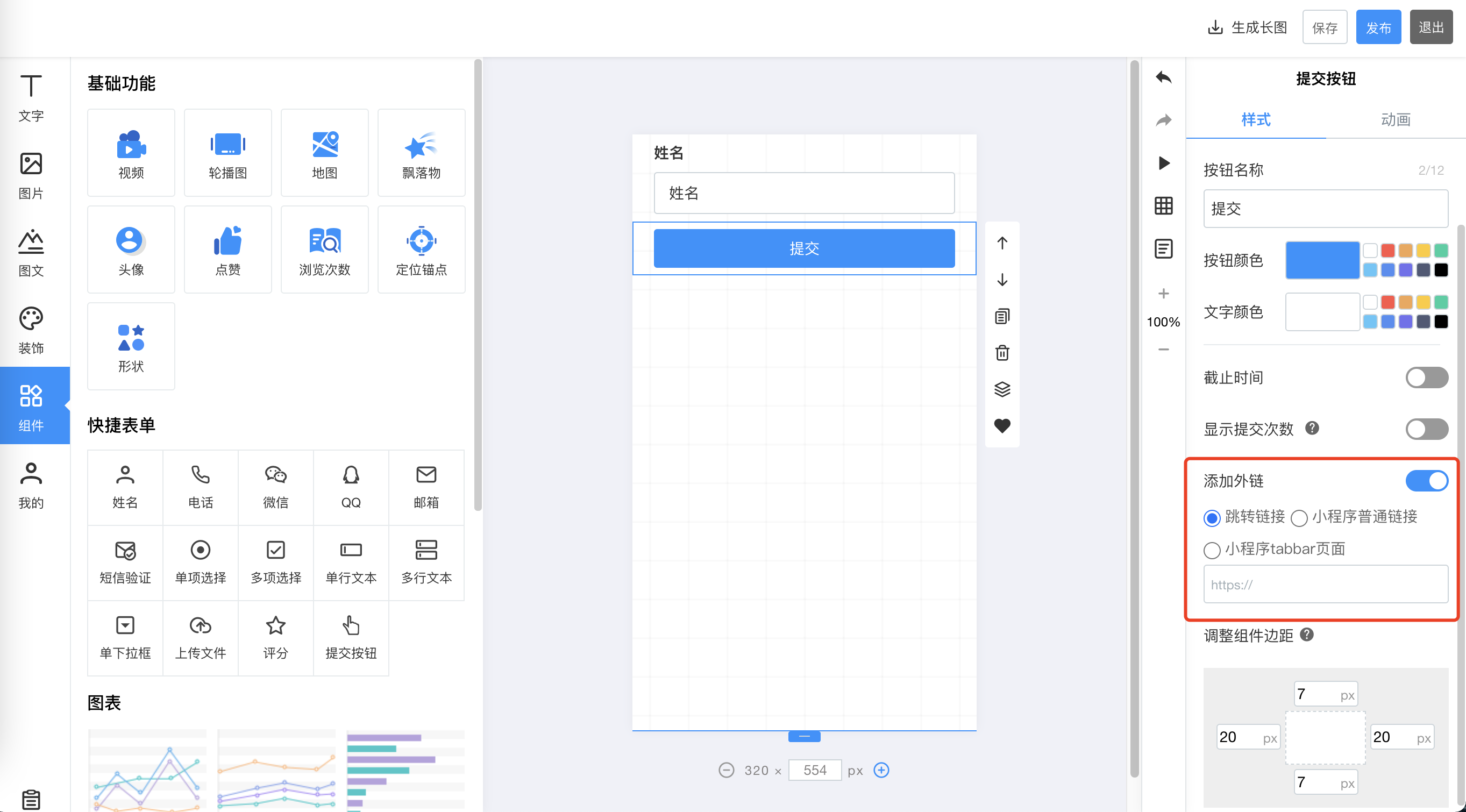Image resolution: width=1466 pixels, height=812 pixels.
Task: Click the canvas height 554 input
Action: (x=814, y=771)
